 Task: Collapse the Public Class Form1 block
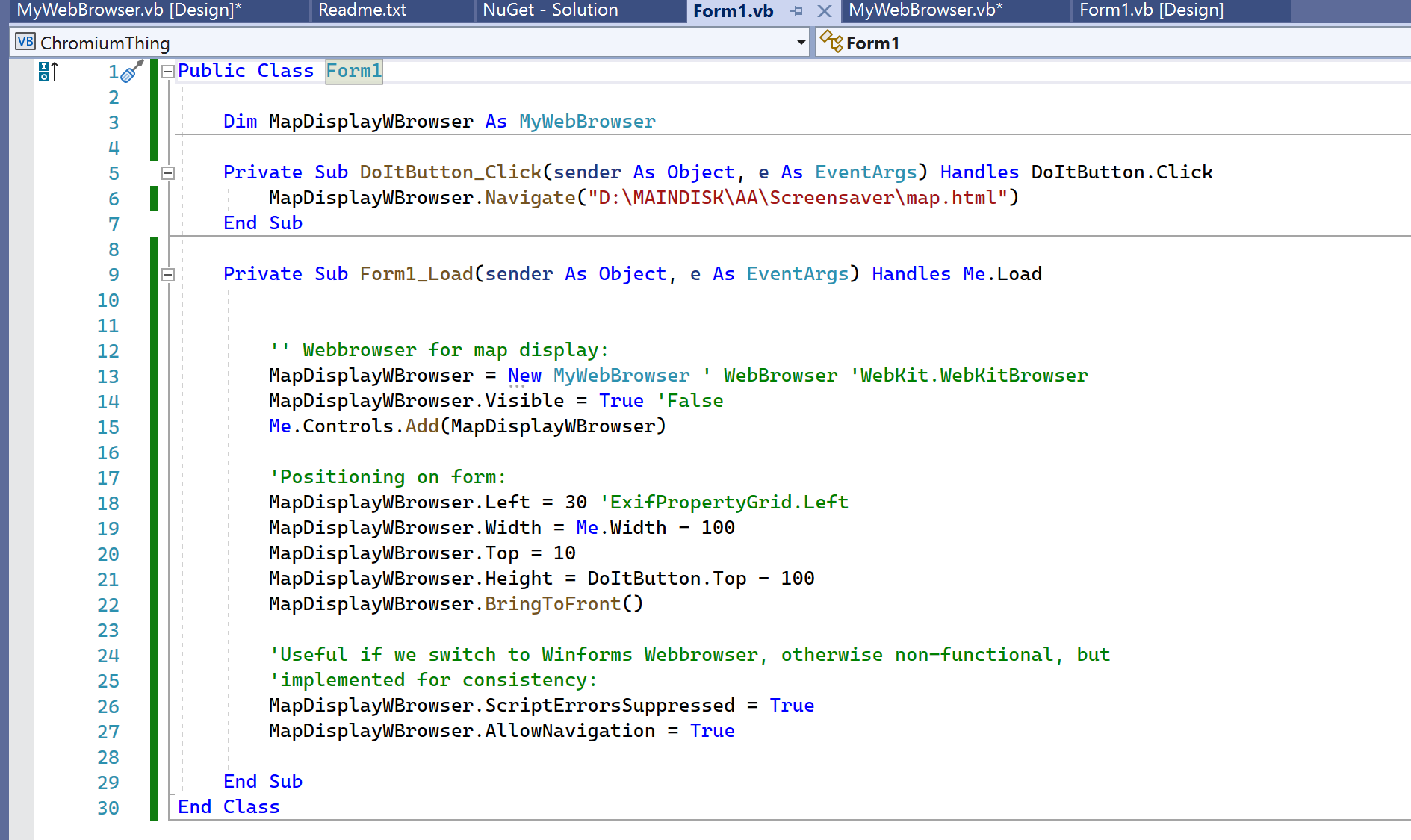coord(168,72)
